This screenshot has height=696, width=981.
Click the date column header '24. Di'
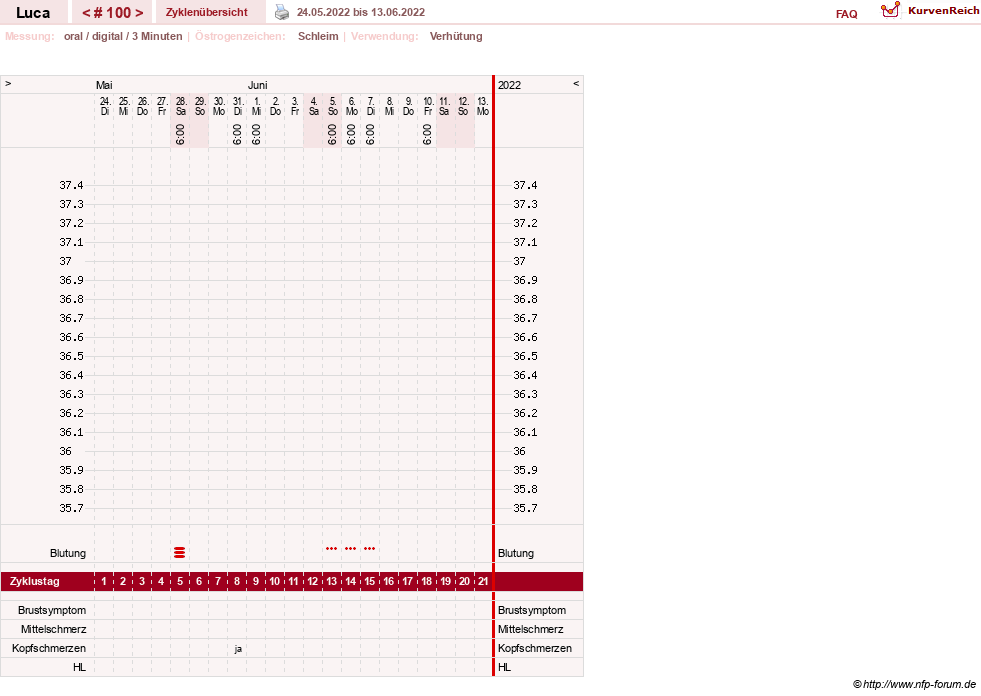tap(104, 106)
